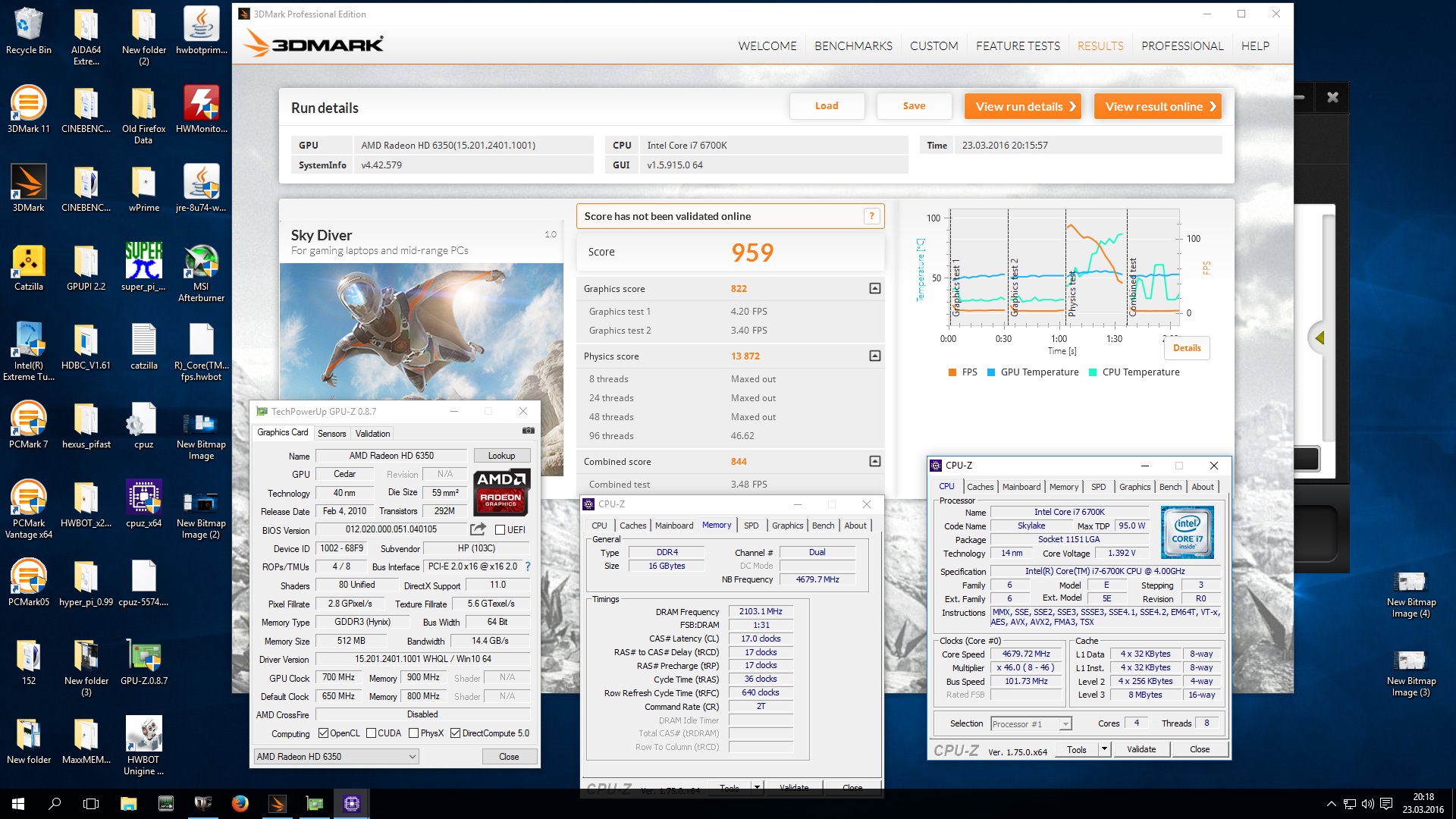This screenshot has height=819, width=1456.
Task: Toggle the UEFI checkbox in GPU-Z
Action: [500, 530]
